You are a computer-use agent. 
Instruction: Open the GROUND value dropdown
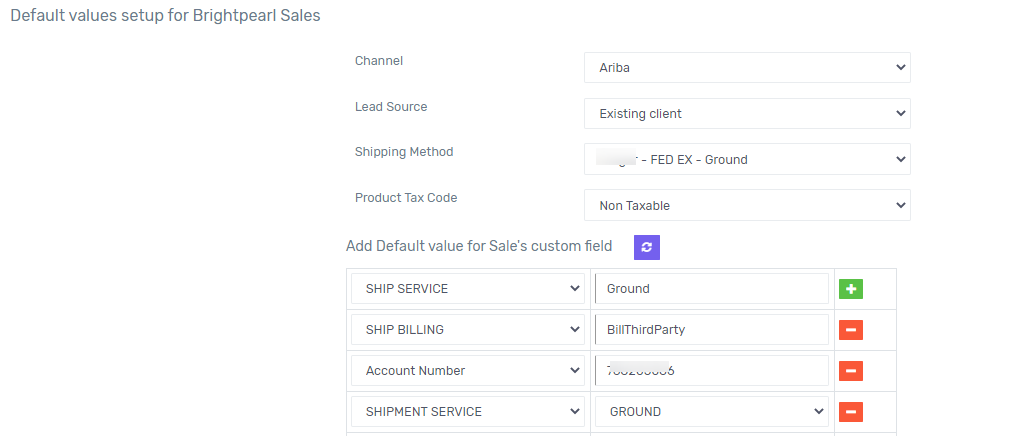point(712,412)
